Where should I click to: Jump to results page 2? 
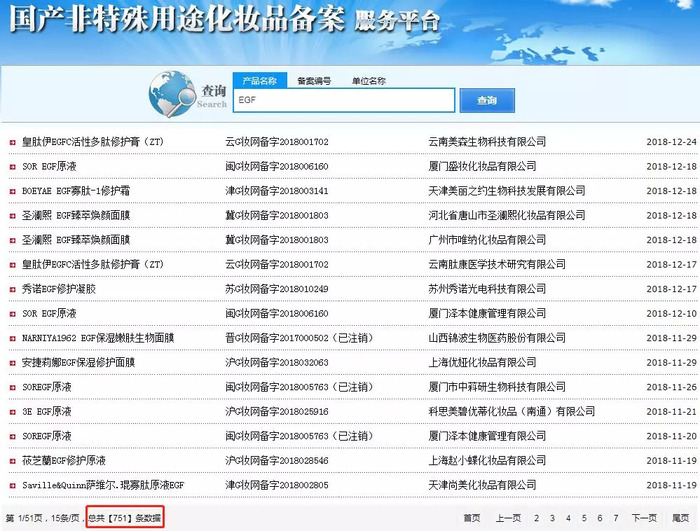[x=536, y=518]
